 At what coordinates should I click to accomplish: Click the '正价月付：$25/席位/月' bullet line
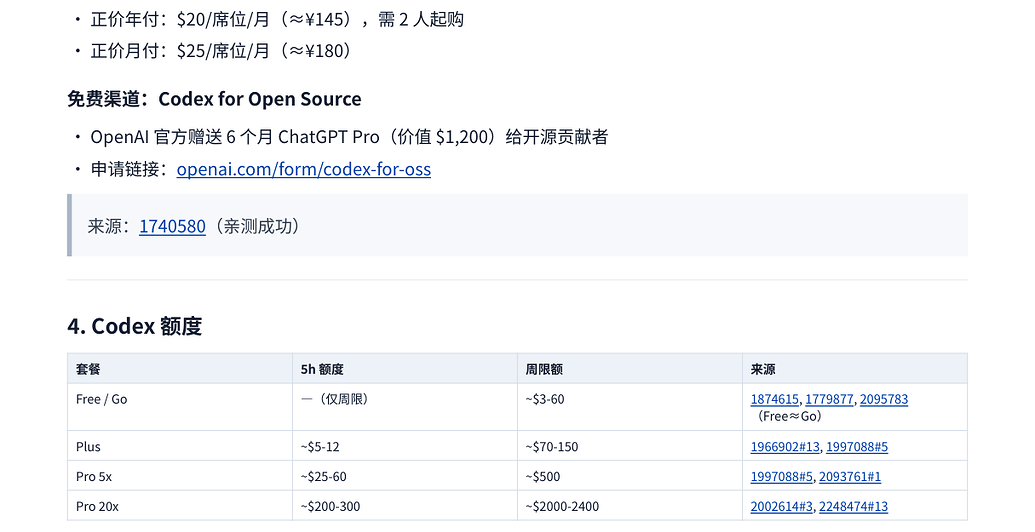[x=221, y=51]
